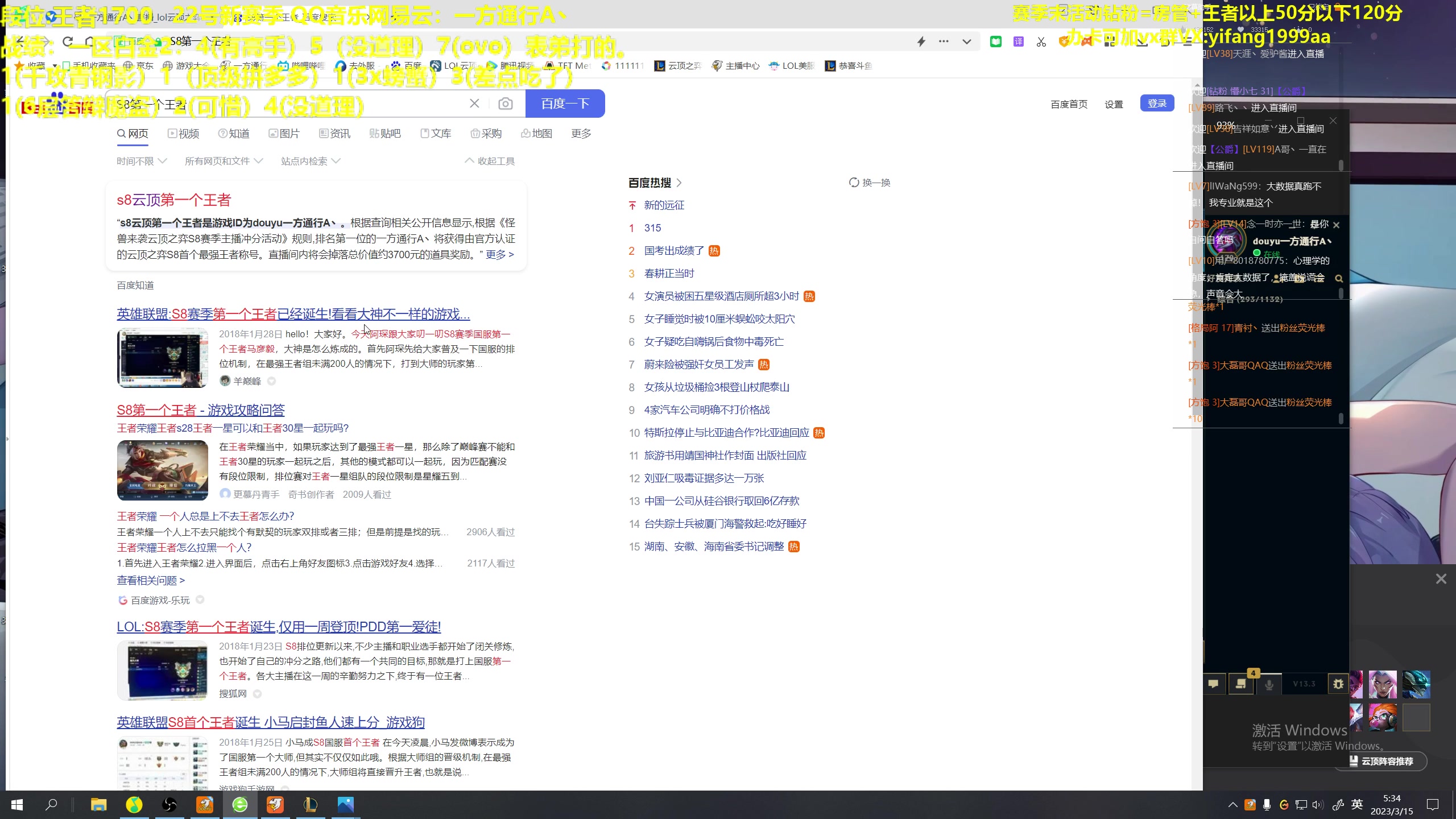Collapse search tools via 收起工具

[490, 162]
